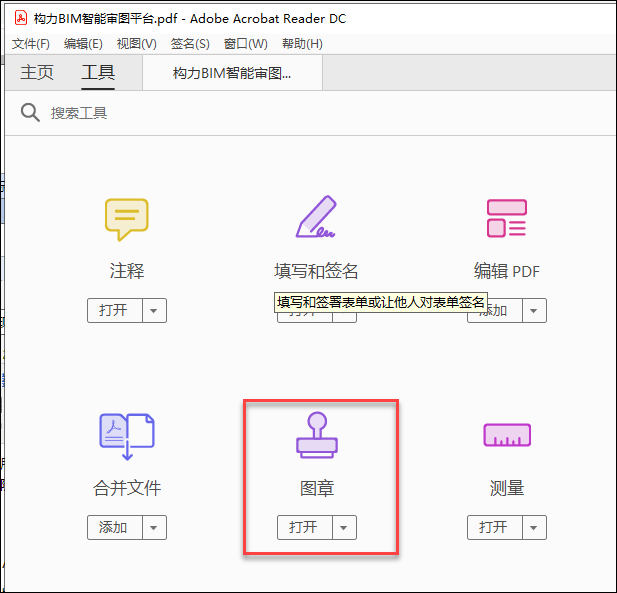Click the search magnifier icon
617x593 pixels.
click(x=30, y=113)
